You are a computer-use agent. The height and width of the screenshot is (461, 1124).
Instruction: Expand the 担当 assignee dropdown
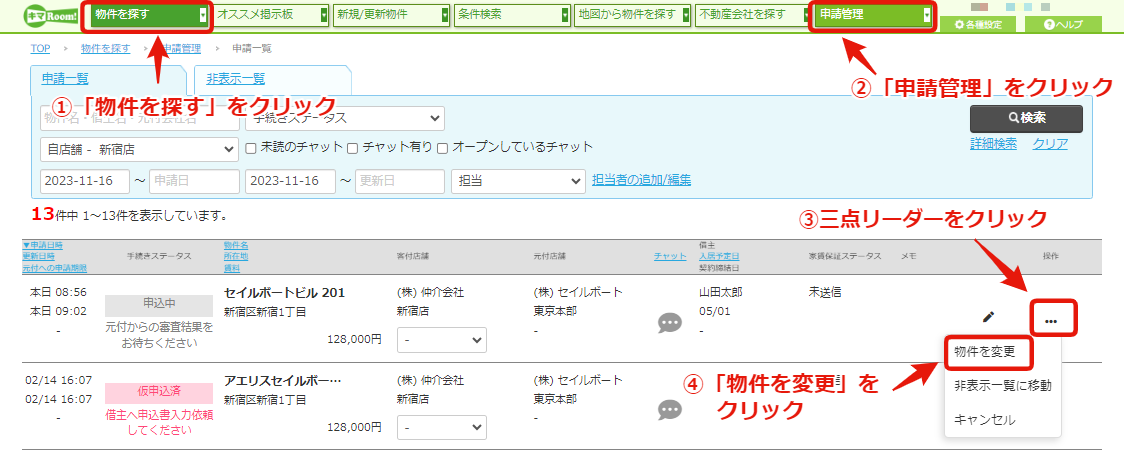[x=519, y=181]
